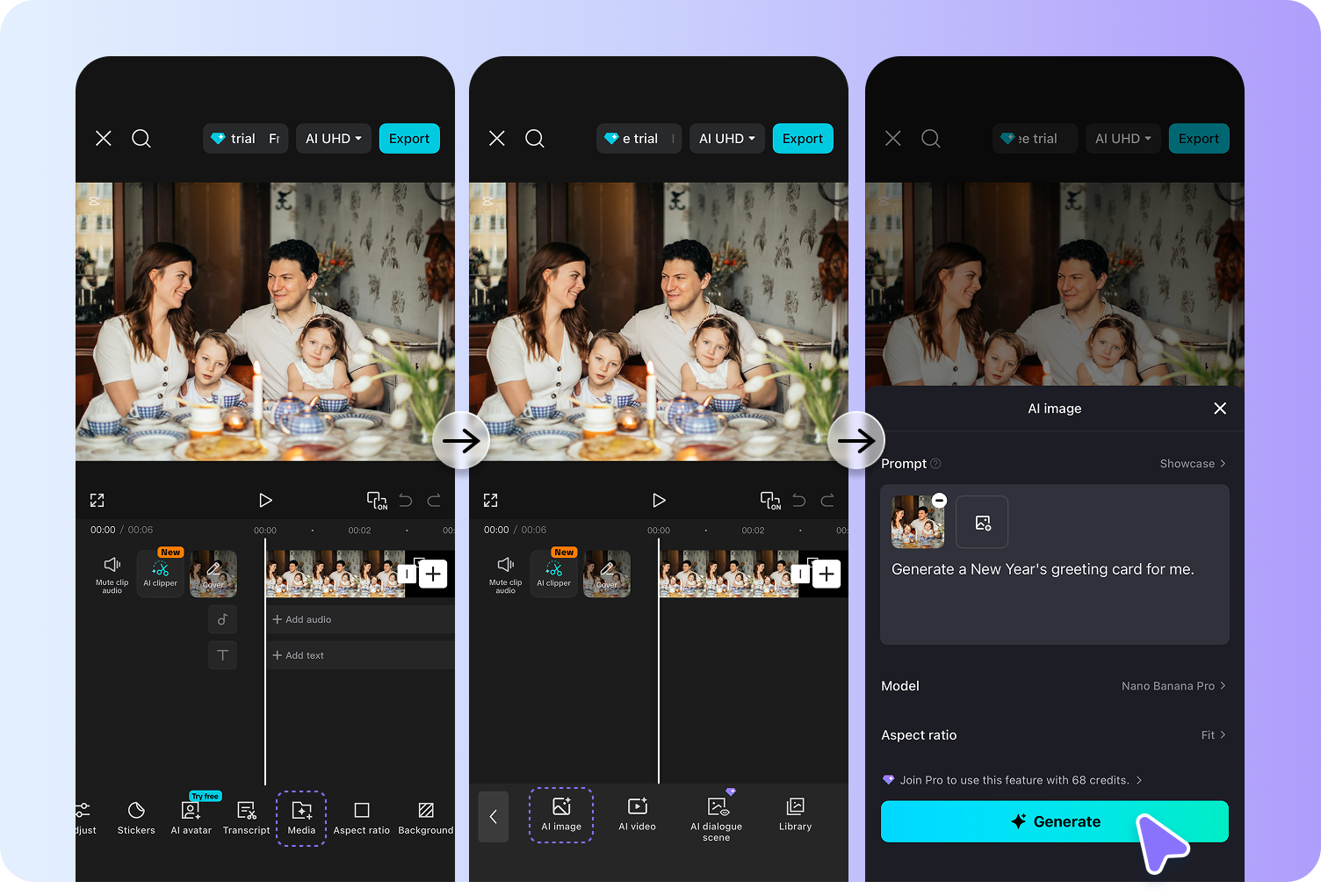The width and height of the screenshot is (1321, 896).
Task: Mute clip audio in the left phone
Action: [112, 574]
